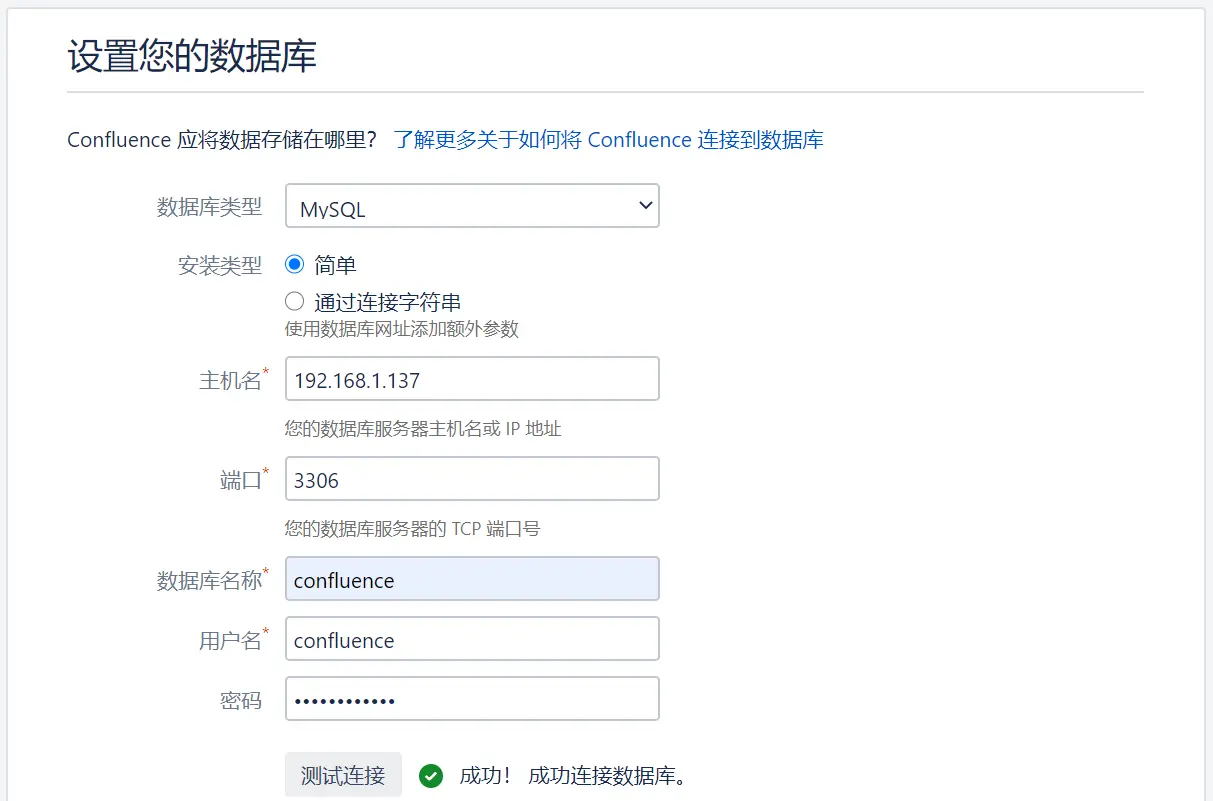Click the text 成功连接数据库。
The width and height of the screenshot is (1213, 801).
tap(610, 776)
